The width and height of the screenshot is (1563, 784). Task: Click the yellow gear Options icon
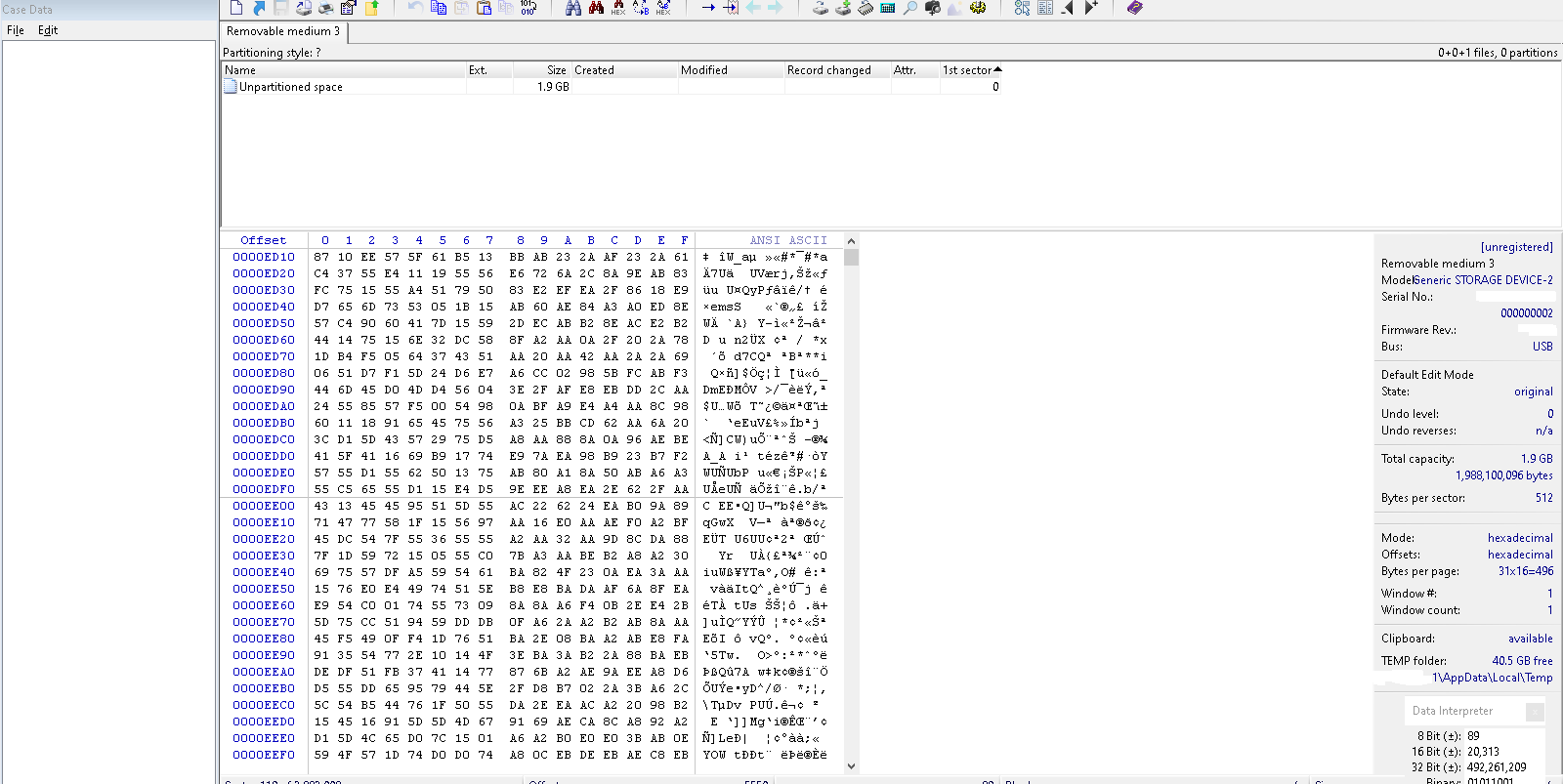978,8
